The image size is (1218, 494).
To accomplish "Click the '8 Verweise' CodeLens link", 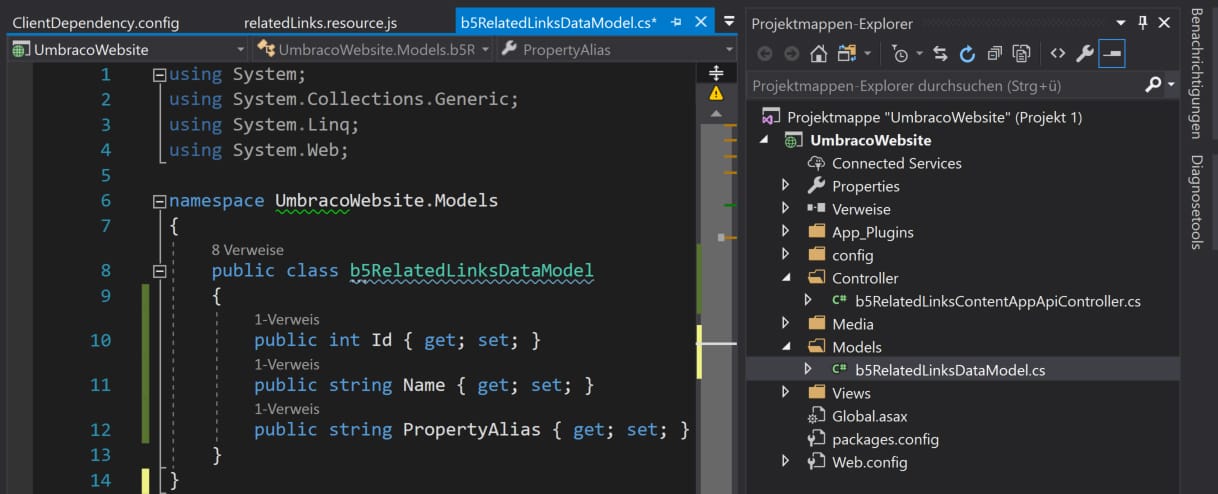I will tap(248, 250).
